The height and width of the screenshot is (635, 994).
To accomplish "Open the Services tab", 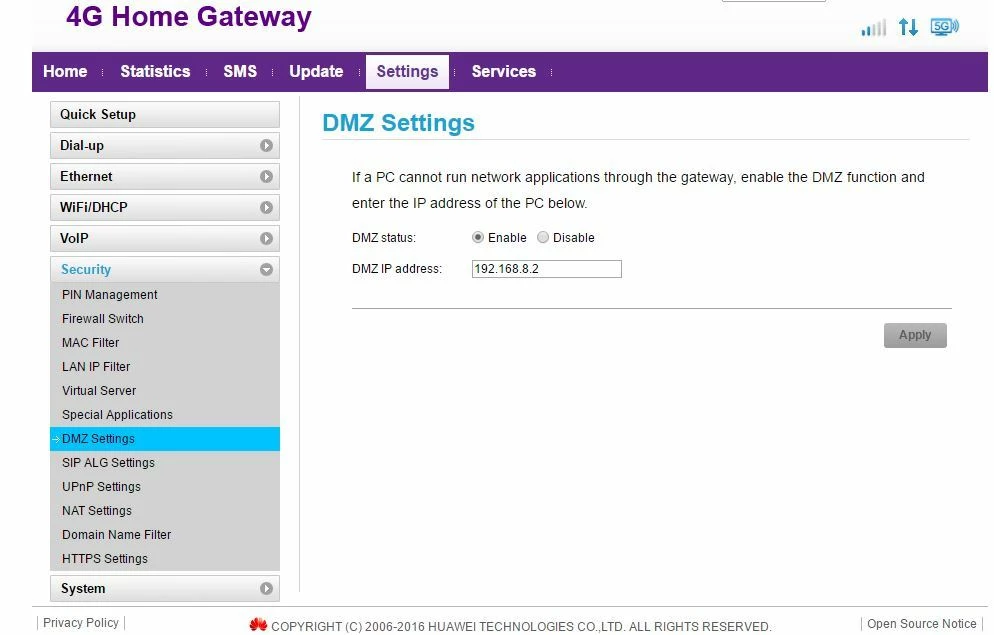I will 503,72.
